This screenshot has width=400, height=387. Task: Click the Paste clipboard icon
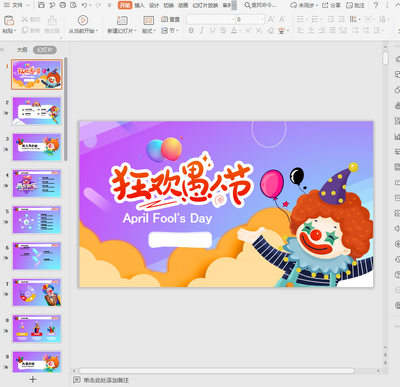tap(9, 20)
